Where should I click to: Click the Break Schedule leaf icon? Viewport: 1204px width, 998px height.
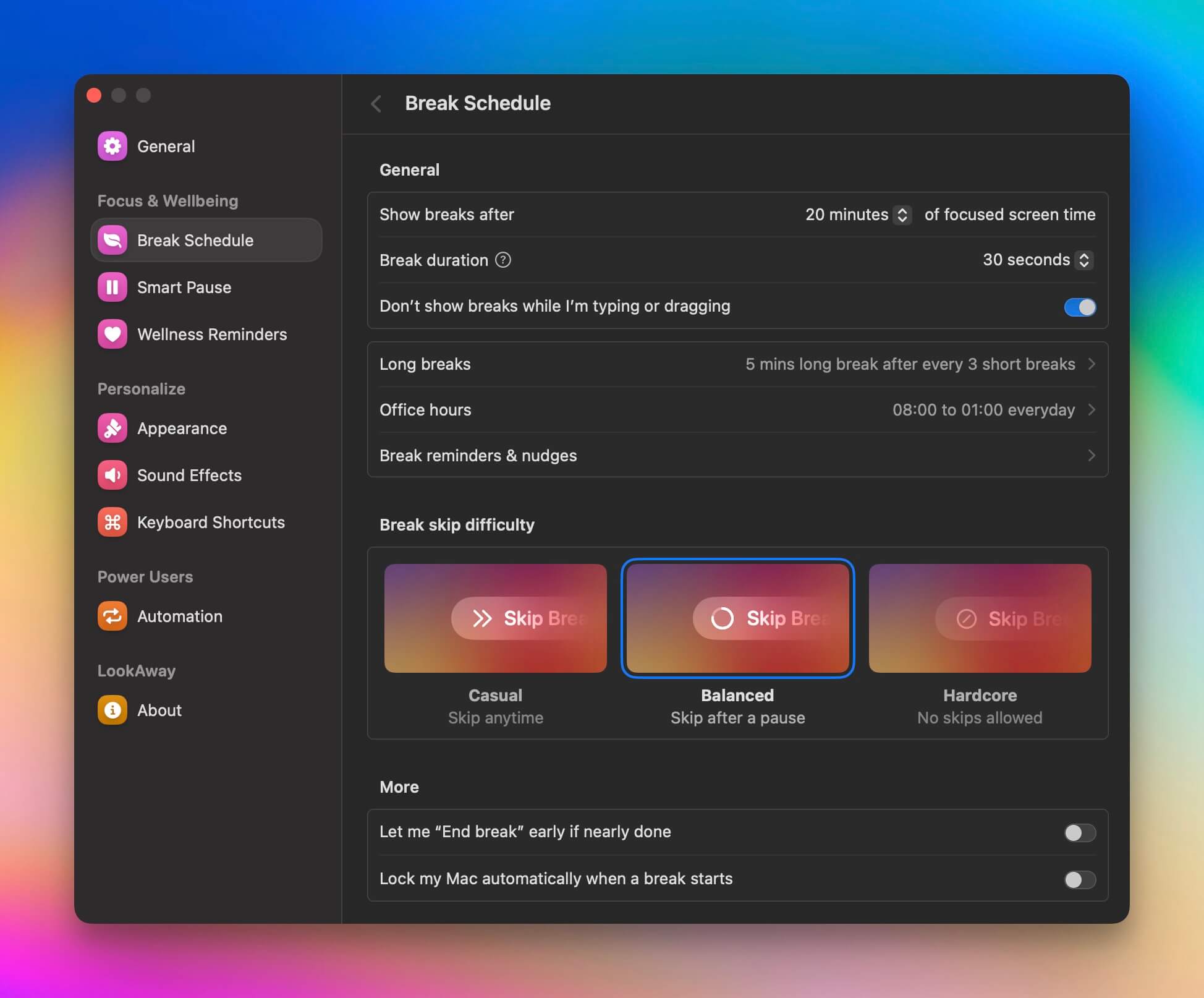click(112, 240)
